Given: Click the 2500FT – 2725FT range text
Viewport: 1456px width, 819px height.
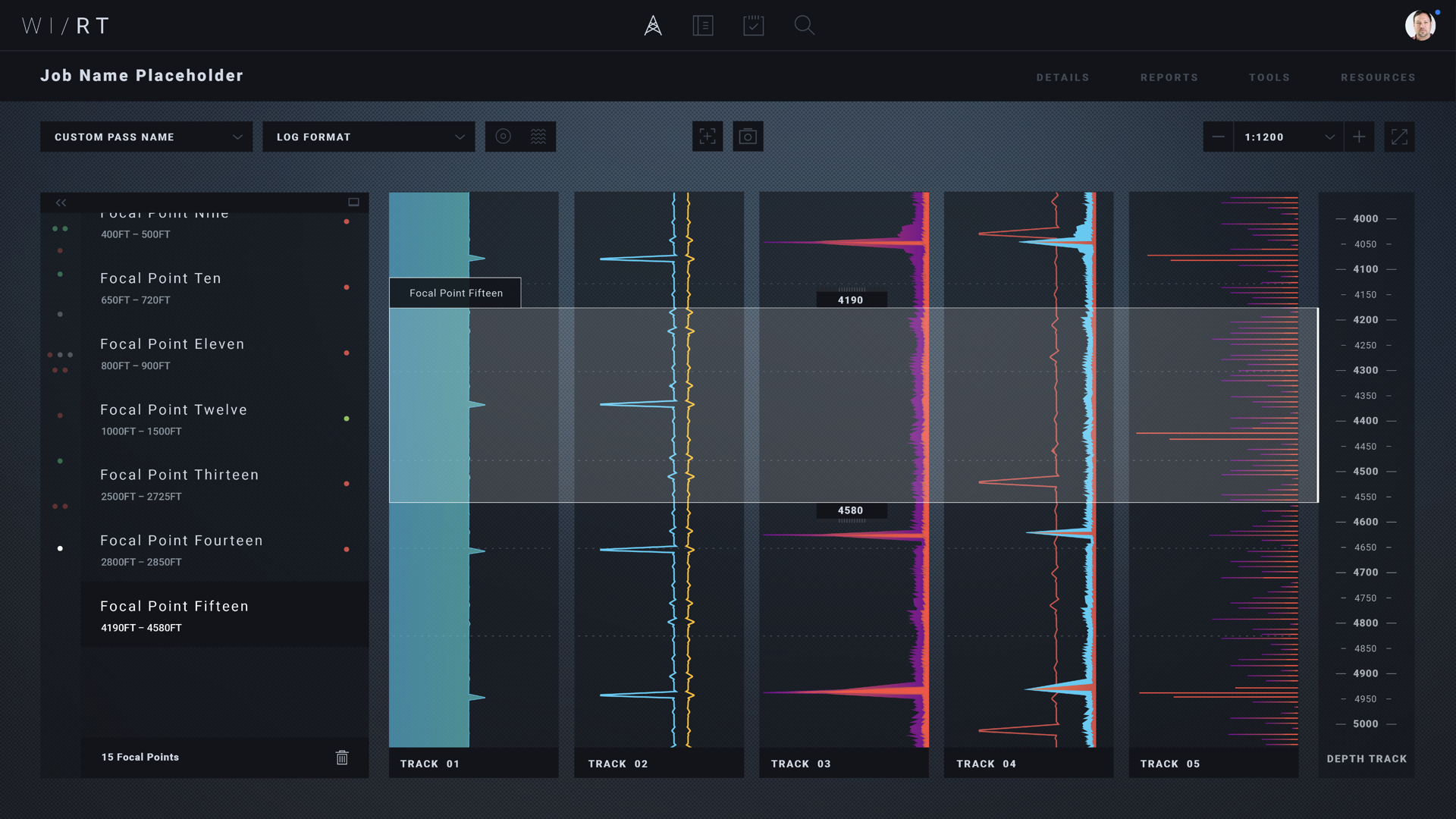Looking at the screenshot, I should pyautogui.click(x=141, y=497).
